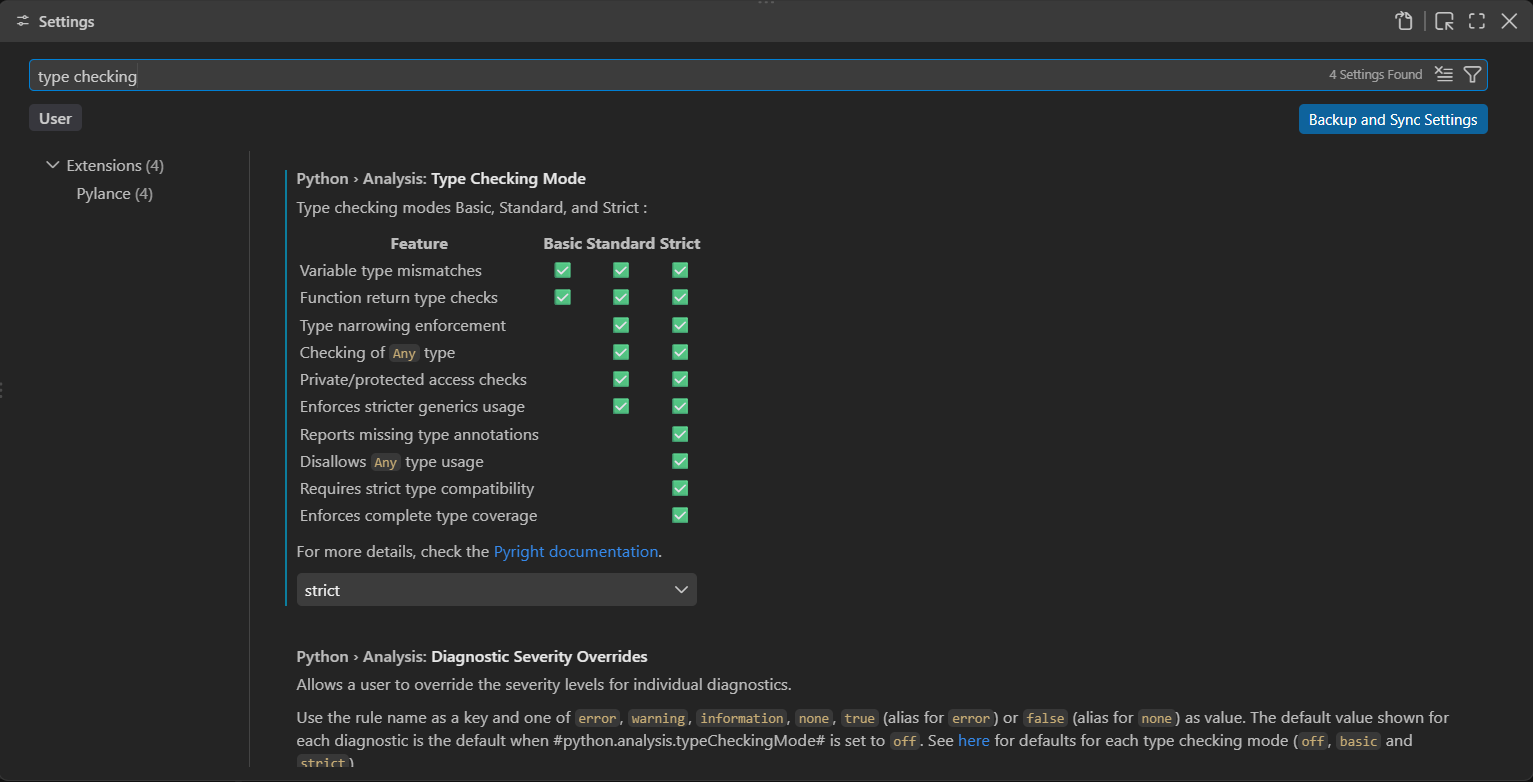Click the 'Standard' column header in the table
Image resolution: width=1533 pixels, height=782 pixels.
pos(621,243)
